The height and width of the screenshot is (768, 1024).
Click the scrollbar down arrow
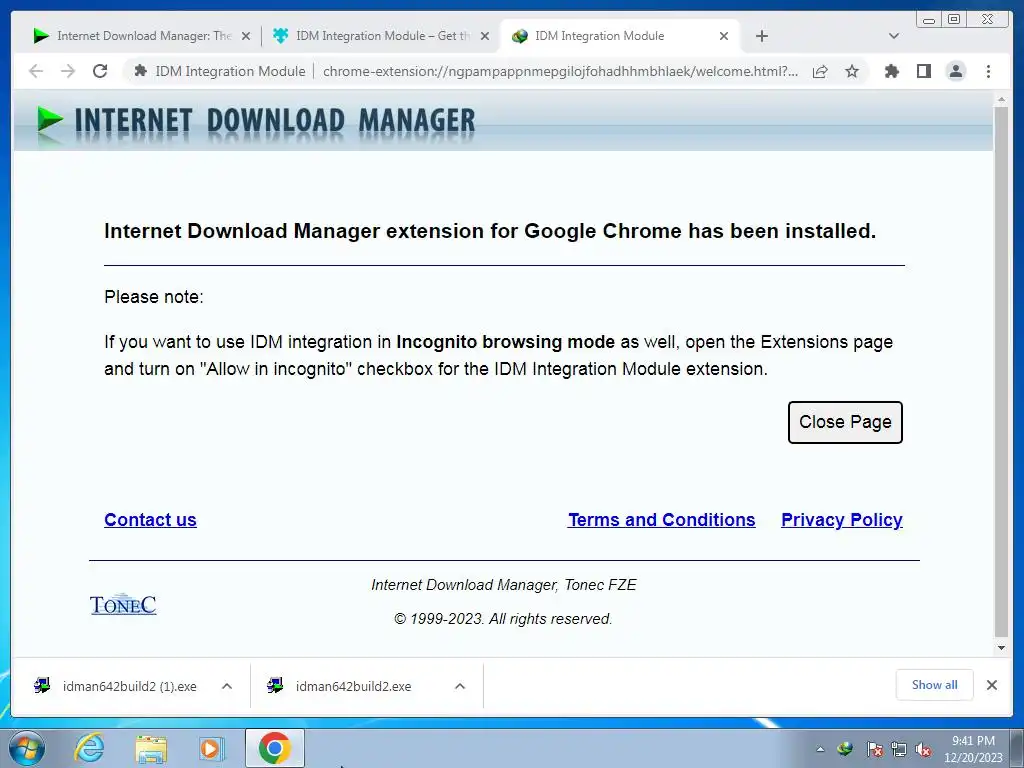click(1001, 648)
